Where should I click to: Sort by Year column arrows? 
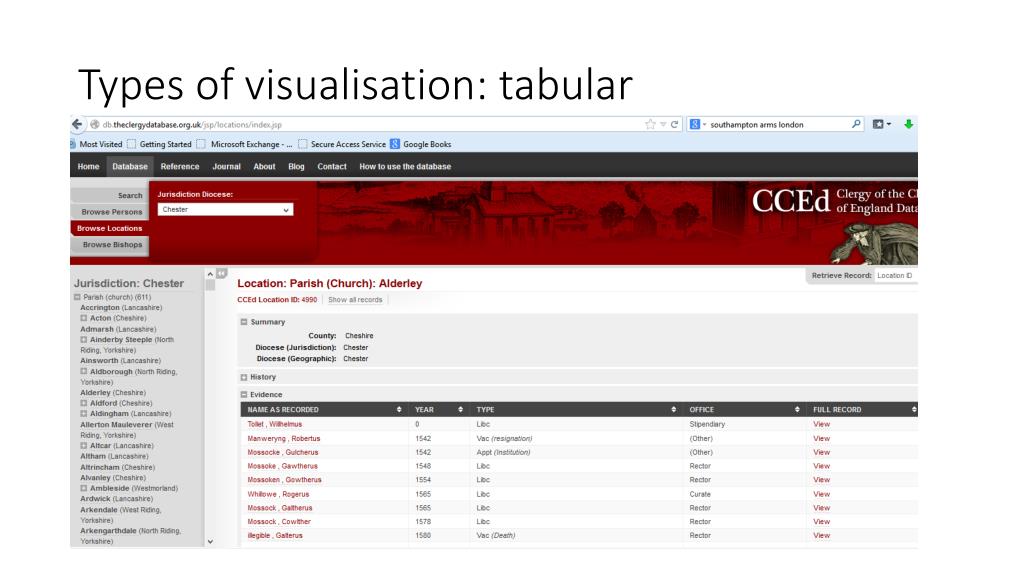460,409
